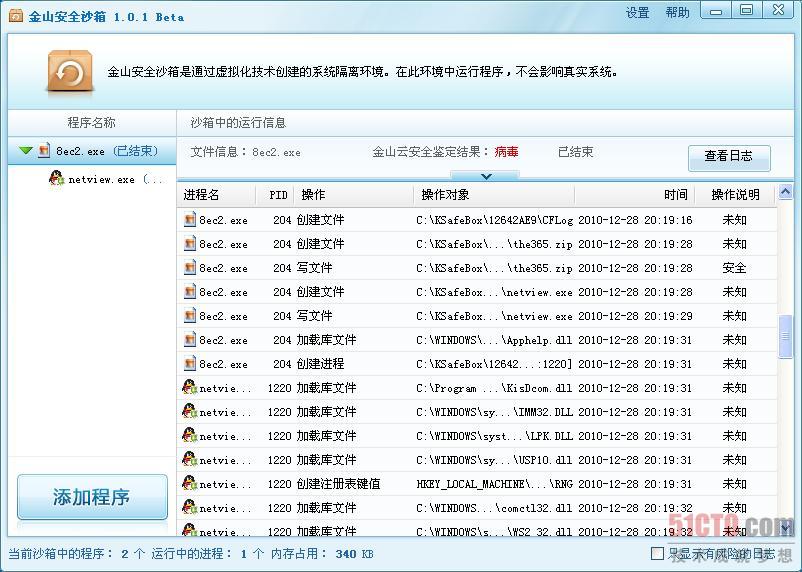Click the 查看日志 button
The image size is (802, 572).
coord(729,157)
